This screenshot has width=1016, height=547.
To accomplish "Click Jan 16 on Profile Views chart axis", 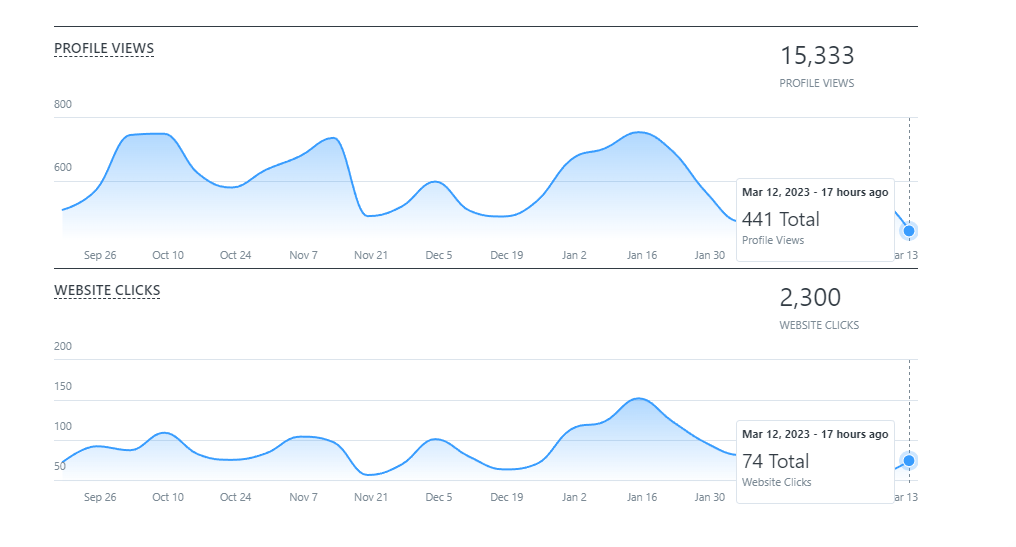I will [x=642, y=255].
